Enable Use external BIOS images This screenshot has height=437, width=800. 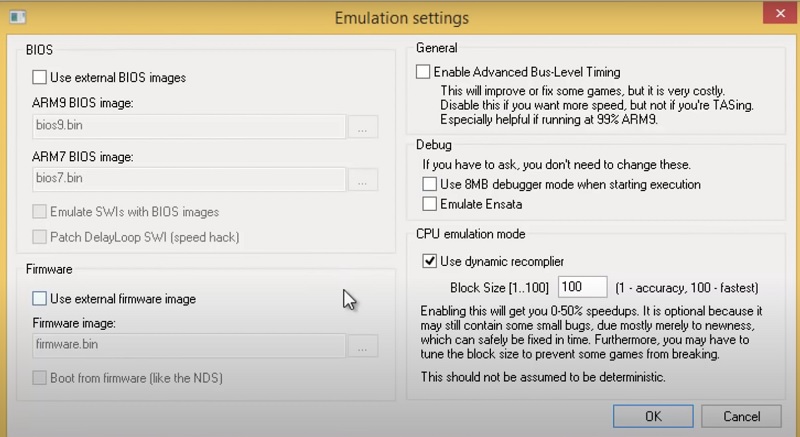coord(40,77)
